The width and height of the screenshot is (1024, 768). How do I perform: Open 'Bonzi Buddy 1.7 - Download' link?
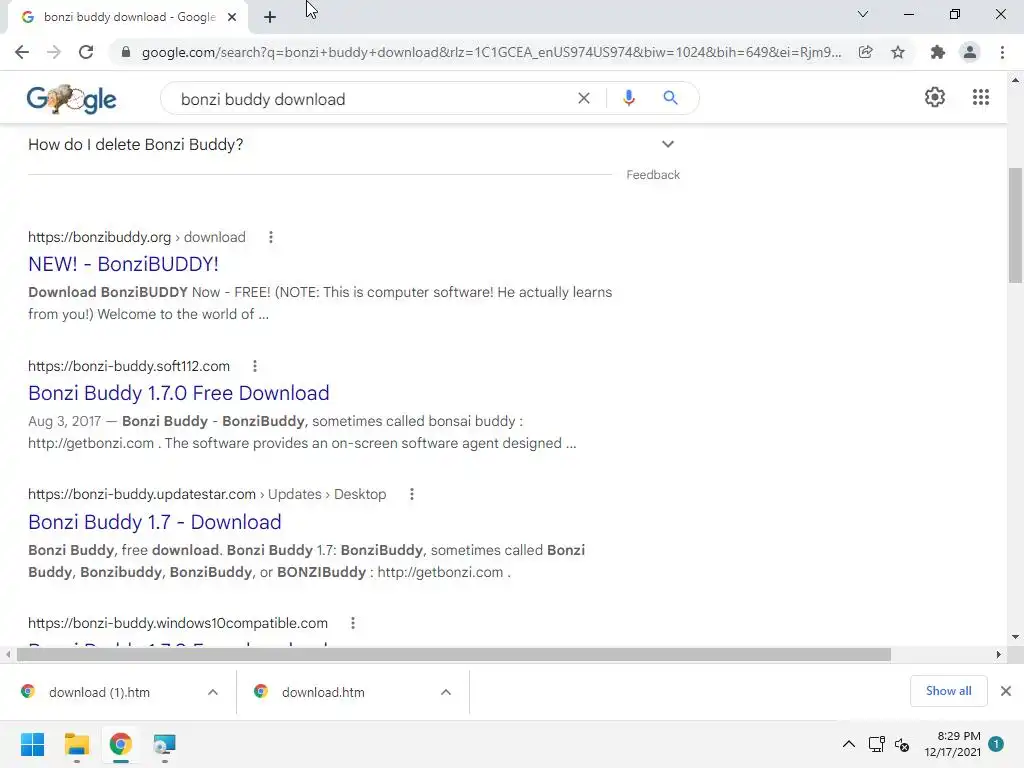click(155, 522)
